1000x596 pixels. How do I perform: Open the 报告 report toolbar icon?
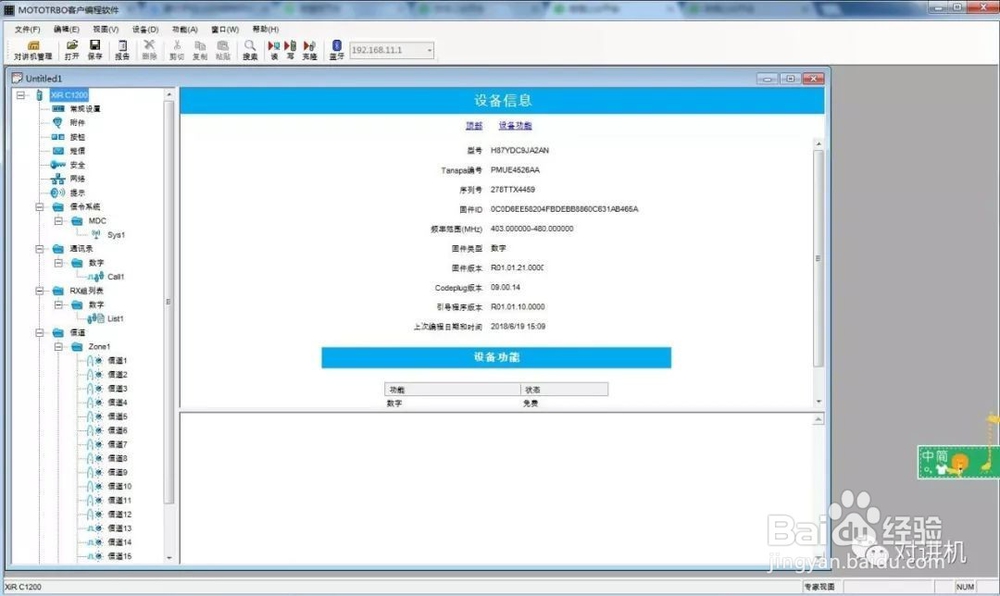(122, 50)
